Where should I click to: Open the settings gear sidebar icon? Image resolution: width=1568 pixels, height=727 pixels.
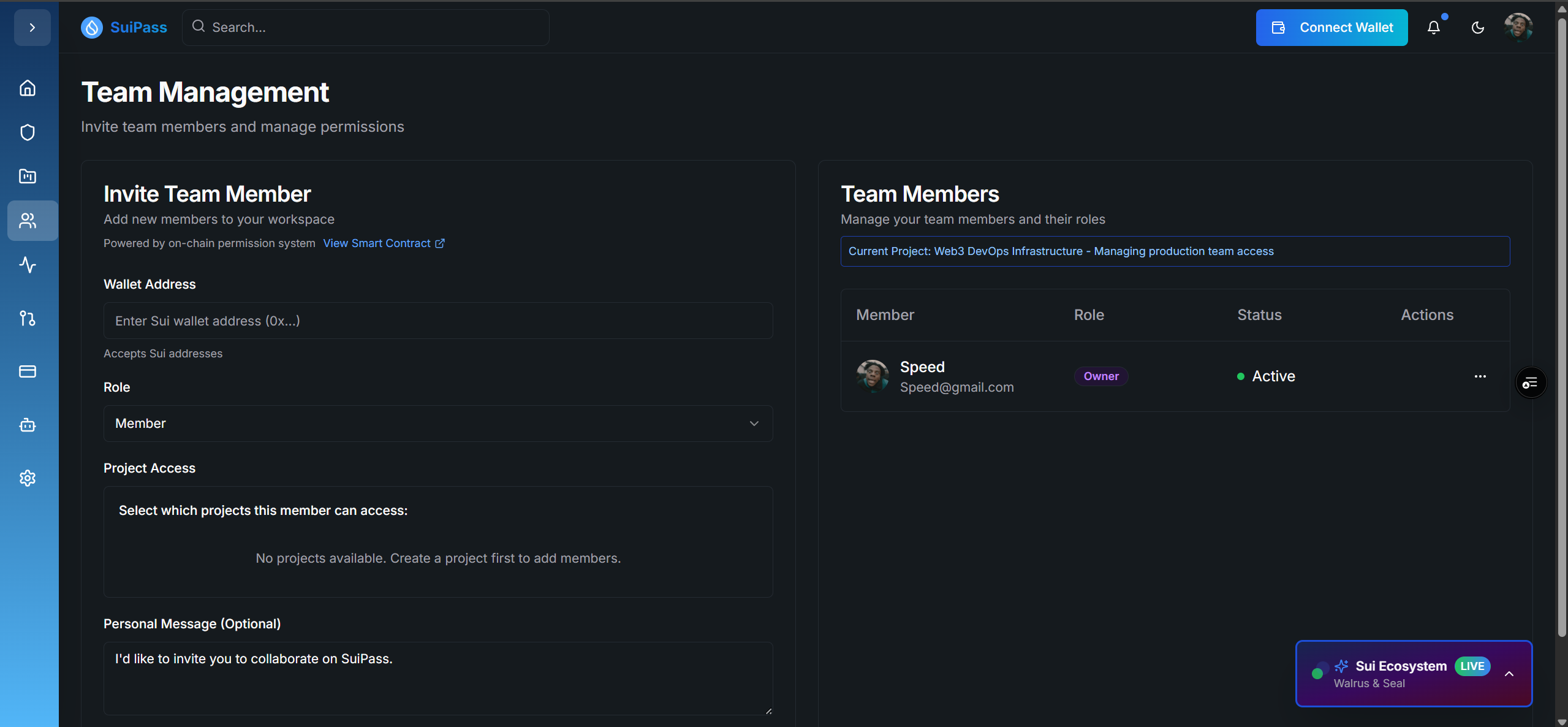pos(28,478)
